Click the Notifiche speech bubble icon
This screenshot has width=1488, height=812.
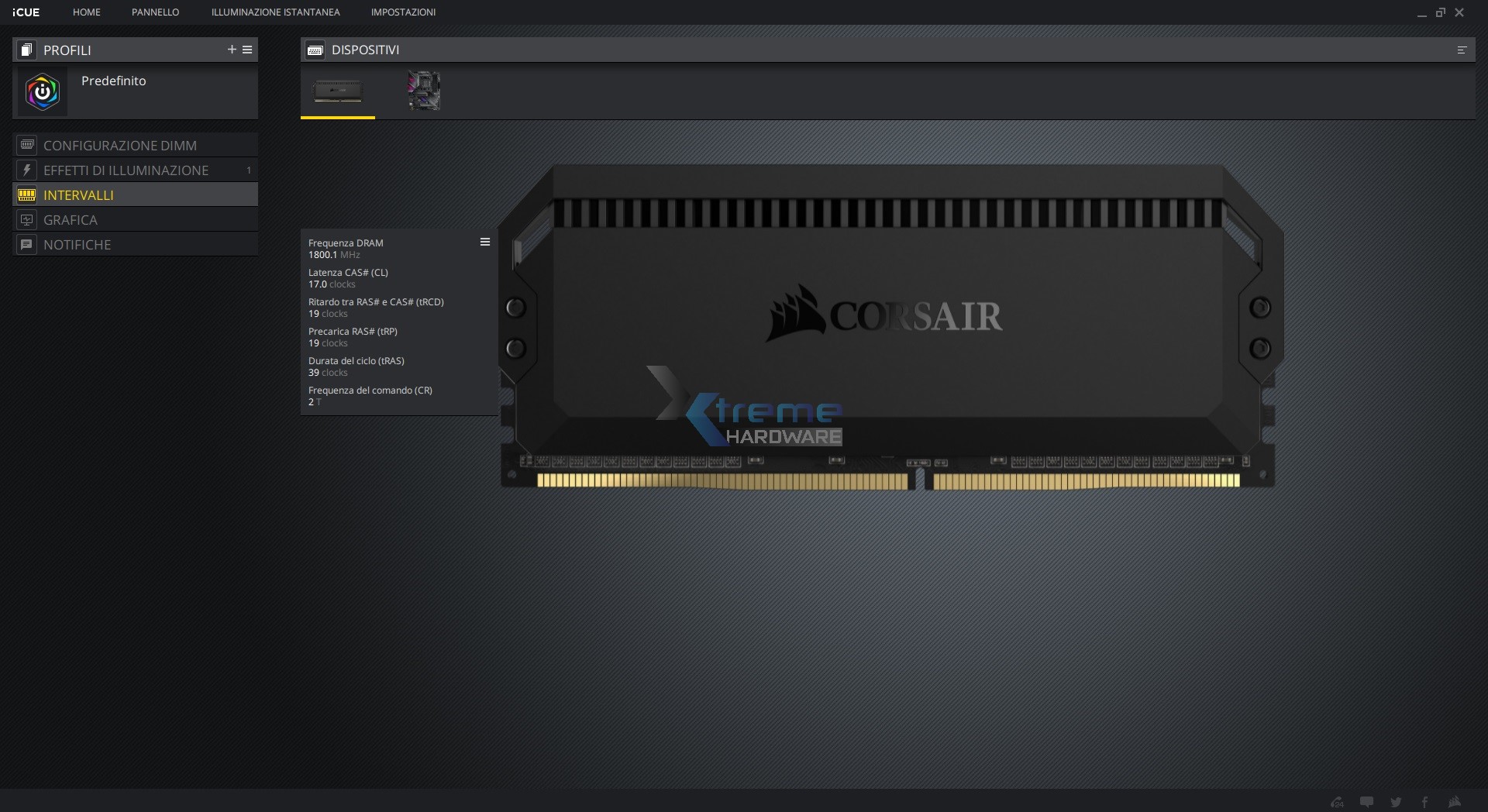(x=27, y=244)
